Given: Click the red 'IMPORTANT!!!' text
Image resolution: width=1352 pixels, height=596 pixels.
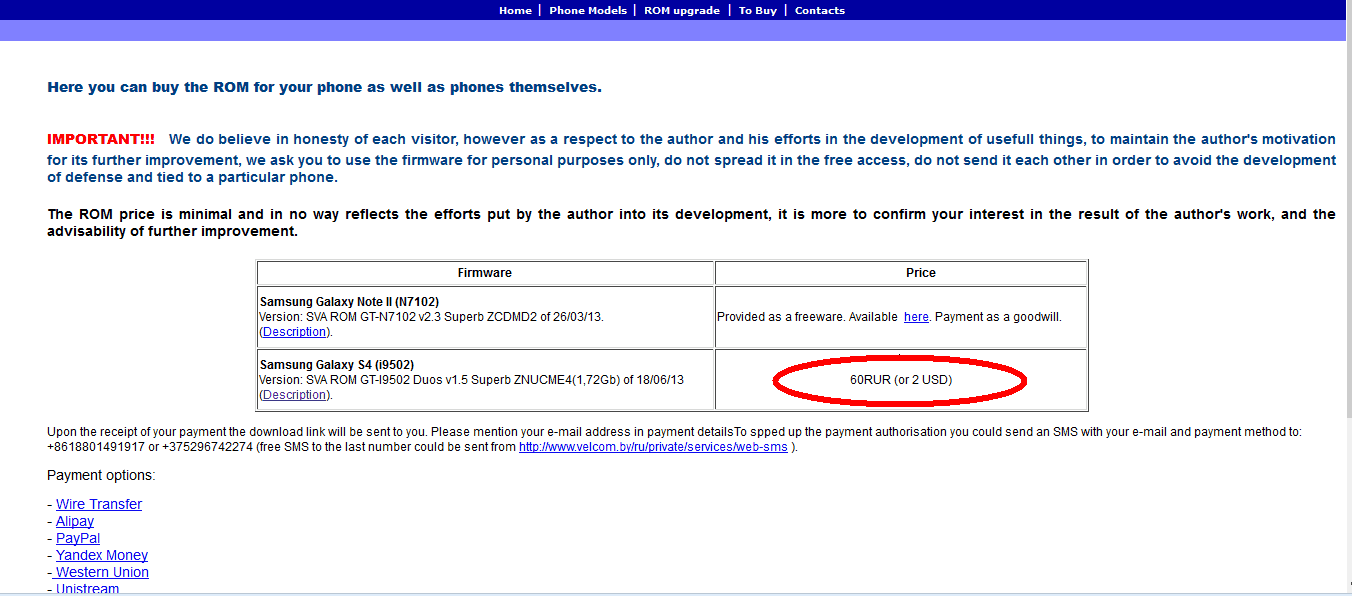Looking at the screenshot, I should [x=101, y=139].
